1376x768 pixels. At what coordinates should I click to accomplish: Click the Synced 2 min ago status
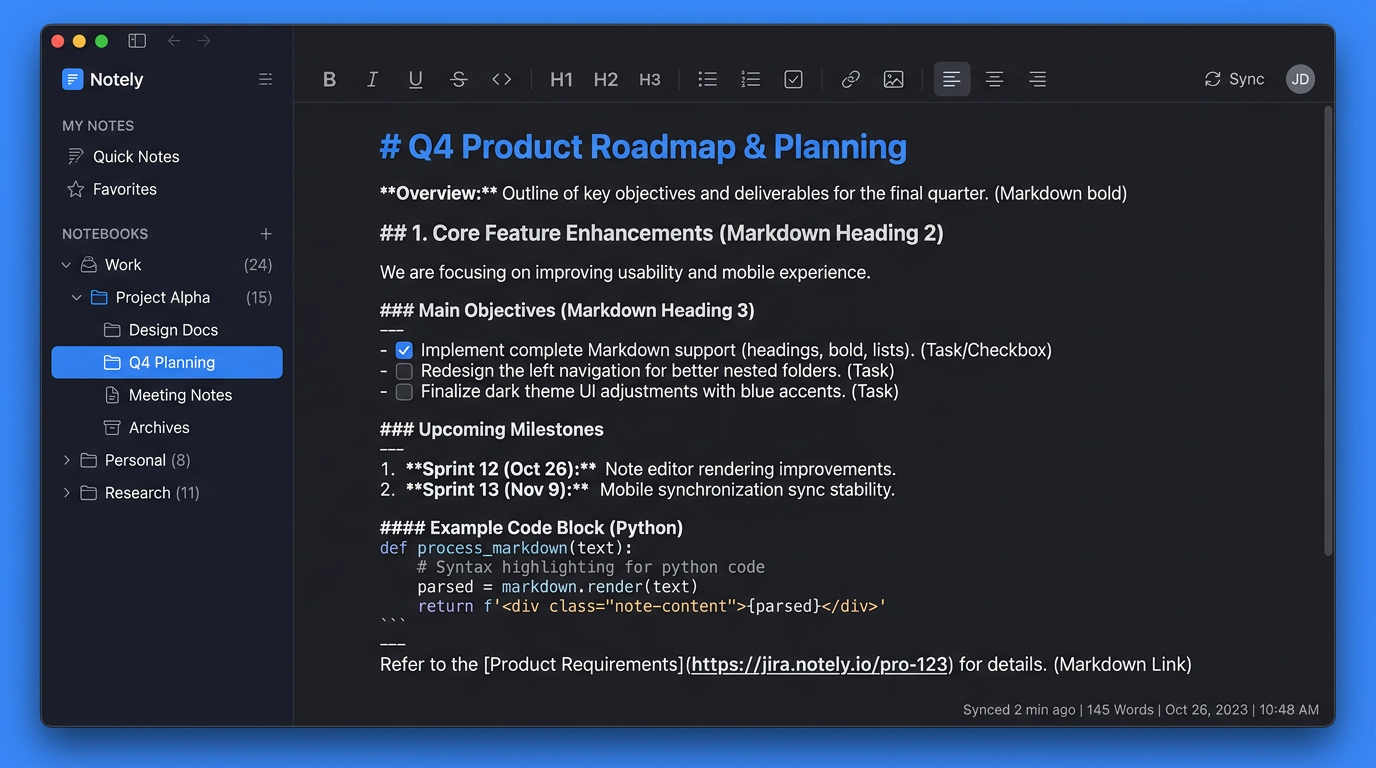tap(1019, 709)
